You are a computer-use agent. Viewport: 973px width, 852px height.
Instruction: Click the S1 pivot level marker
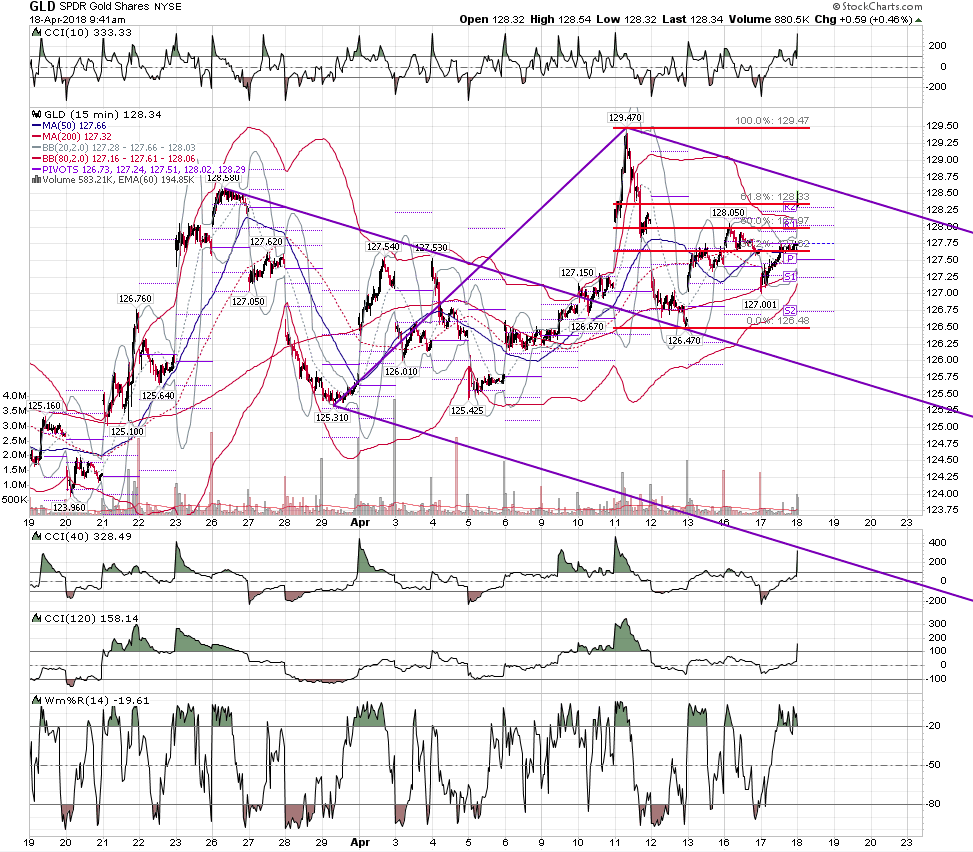tap(789, 277)
